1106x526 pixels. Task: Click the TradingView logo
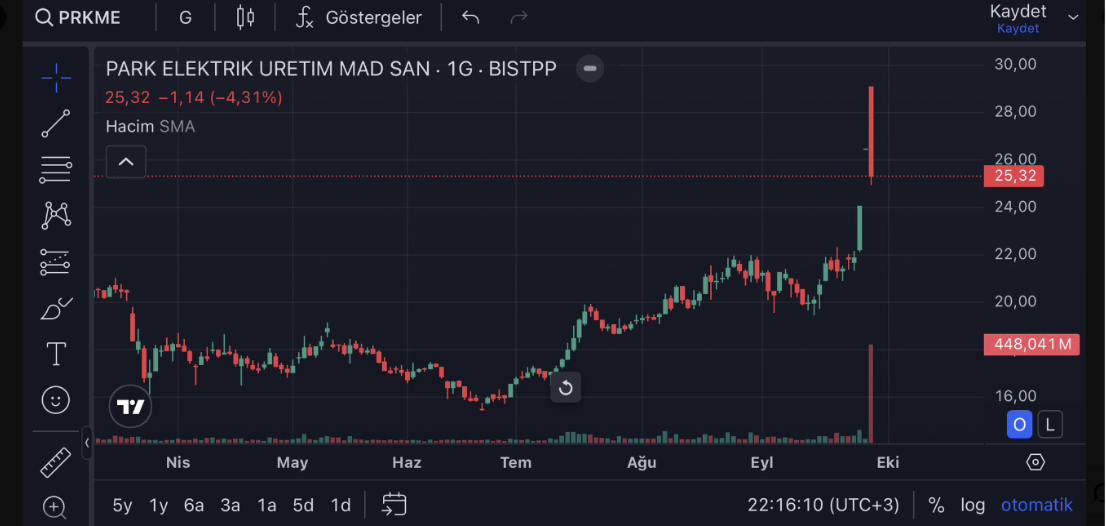[130, 407]
